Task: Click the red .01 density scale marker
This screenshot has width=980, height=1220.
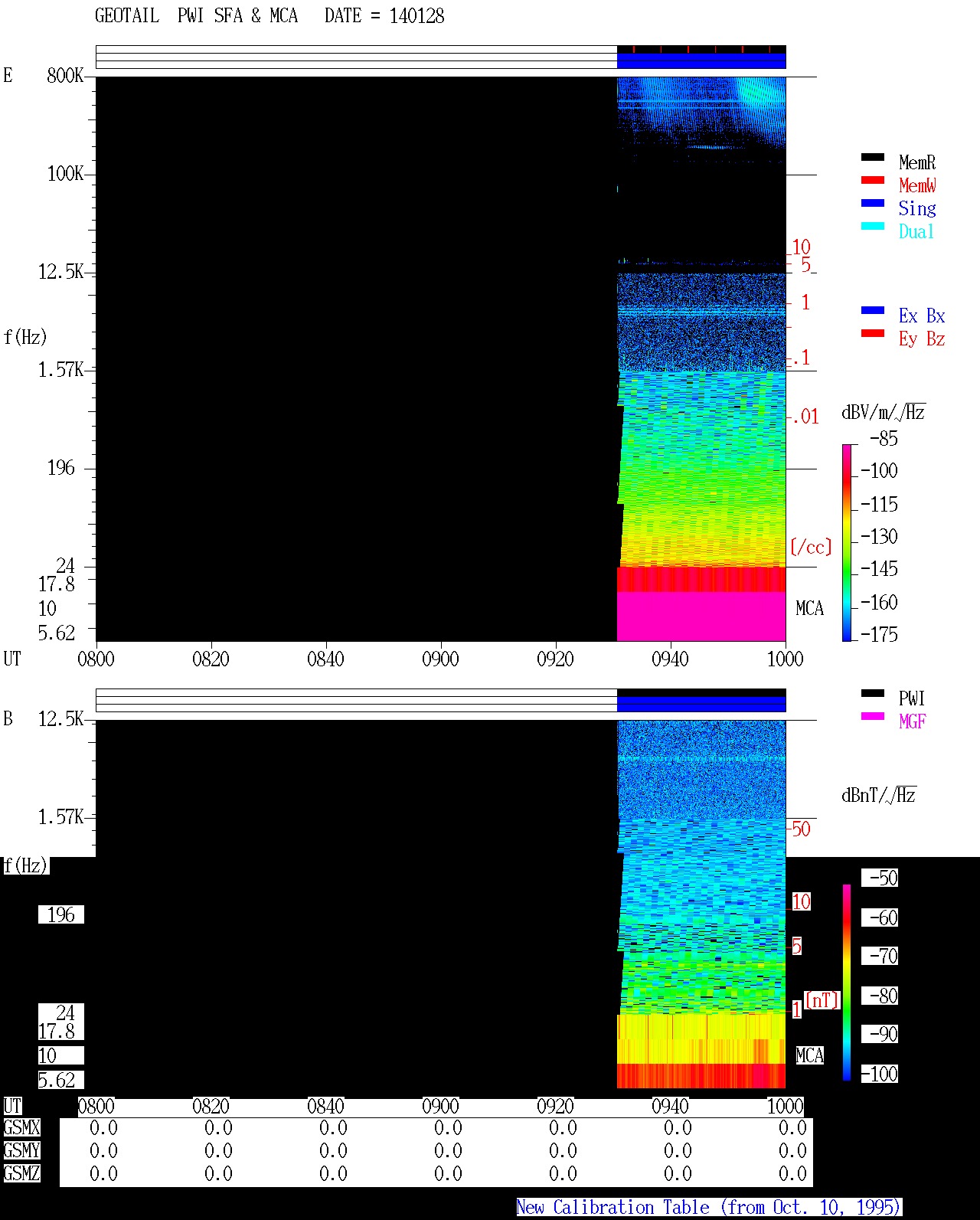Action: [805, 417]
